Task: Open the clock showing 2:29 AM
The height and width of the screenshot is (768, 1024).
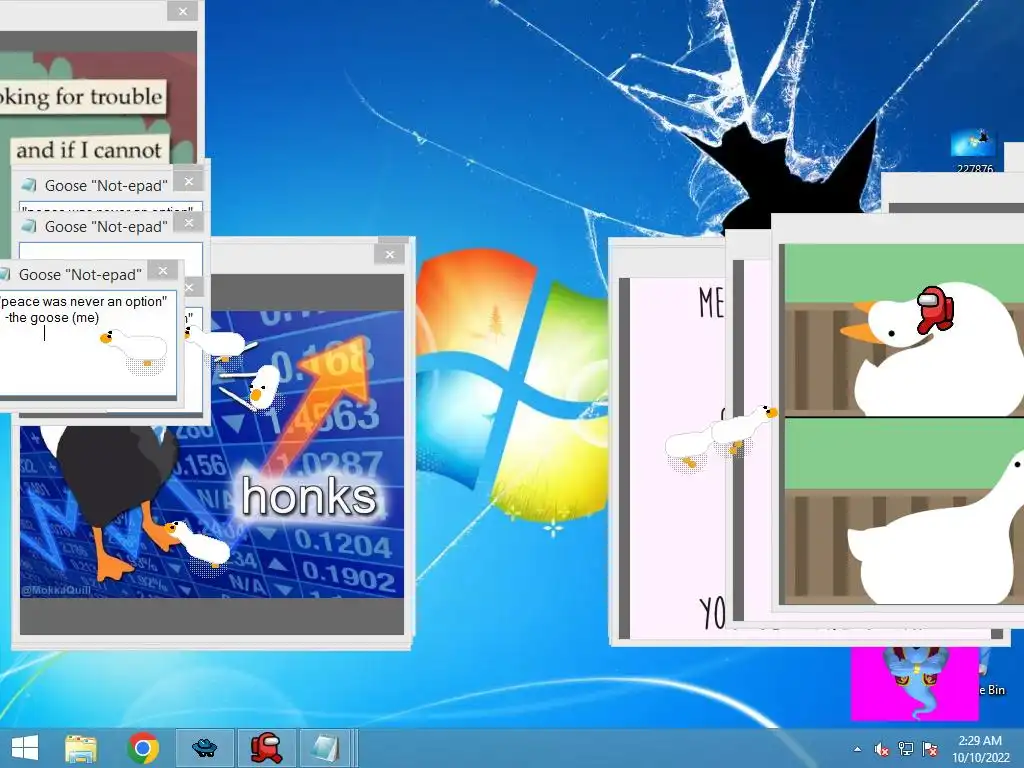Action: pyautogui.click(x=980, y=748)
